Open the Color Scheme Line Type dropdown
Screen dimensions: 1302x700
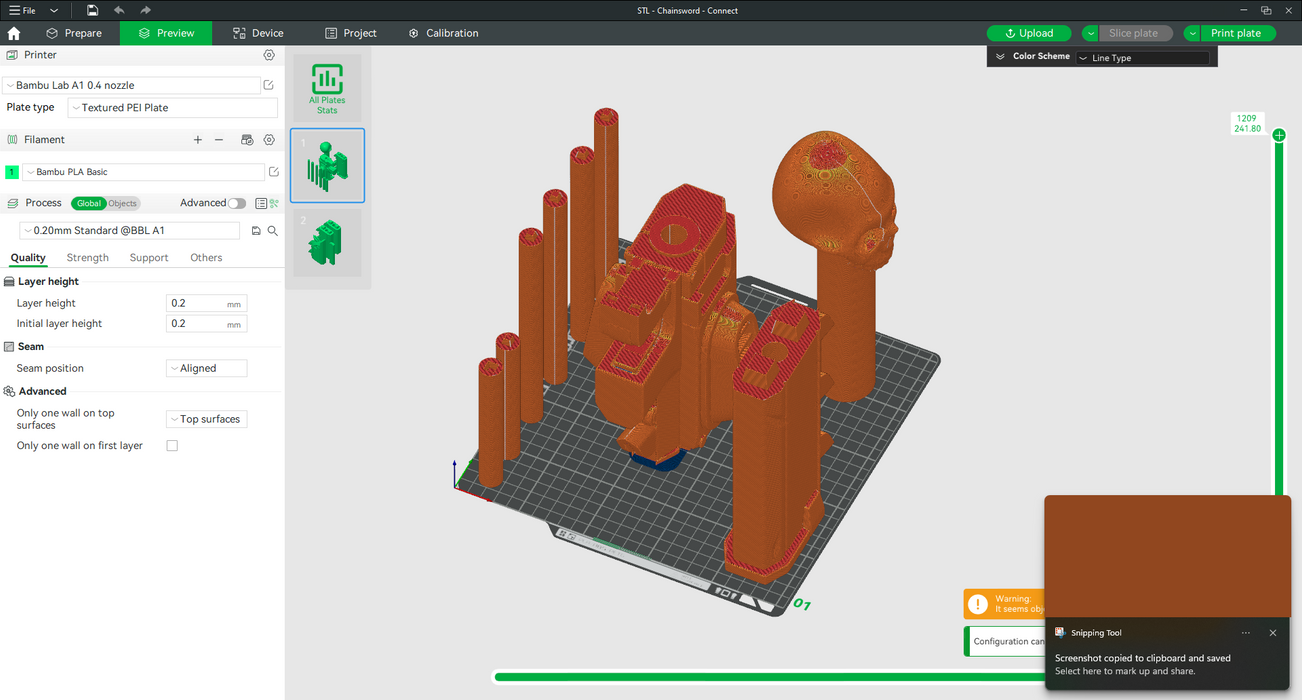pyautogui.click(x=1142, y=58)
